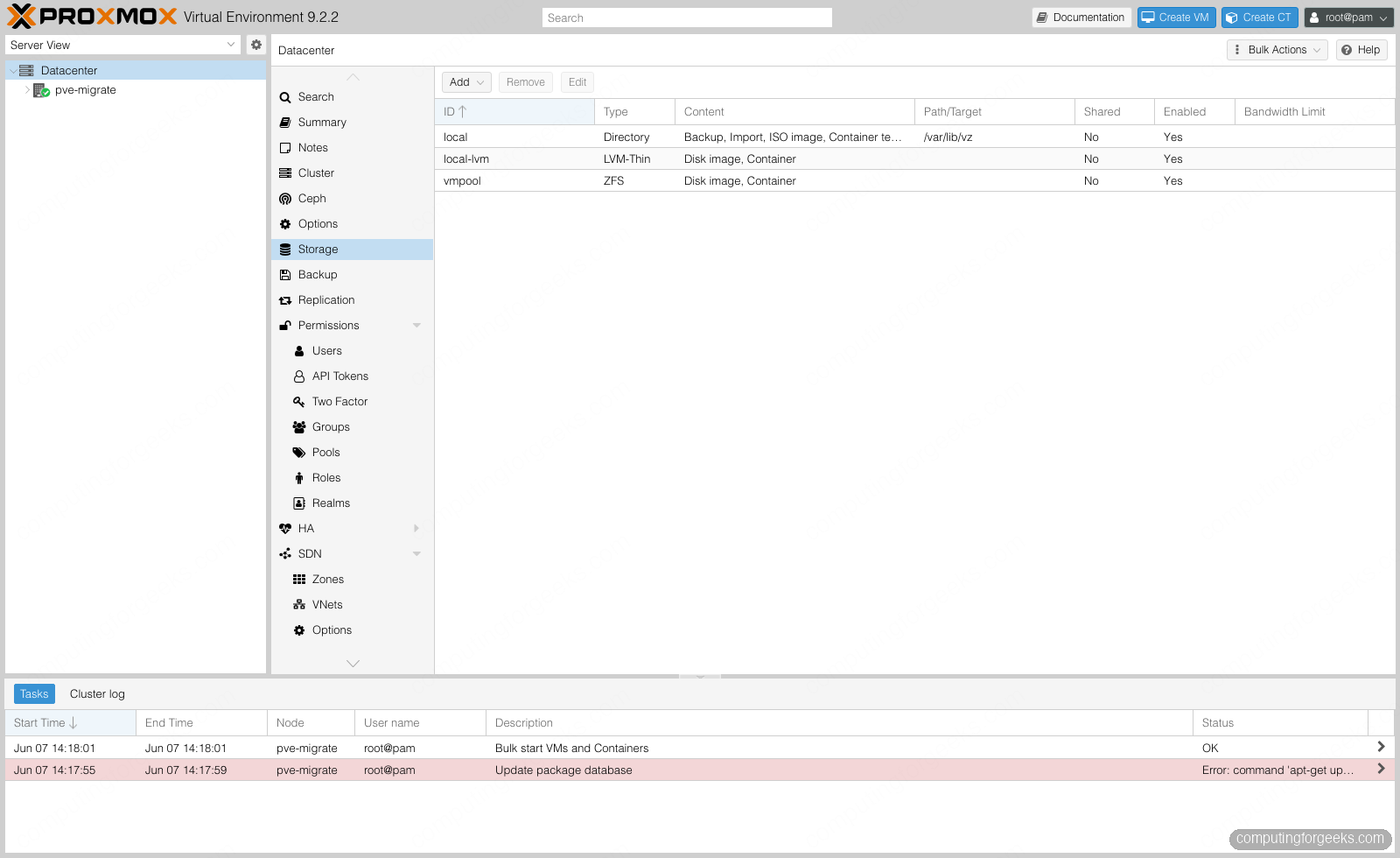
Task: Expand the Update package database task
Action: (x=1381, y=769)
